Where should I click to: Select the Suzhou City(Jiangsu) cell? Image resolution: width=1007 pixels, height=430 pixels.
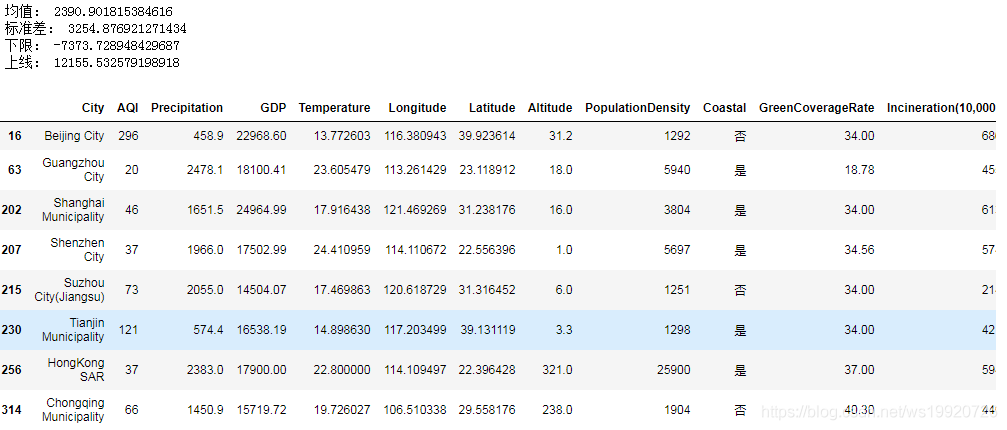[x=69, y=290]
